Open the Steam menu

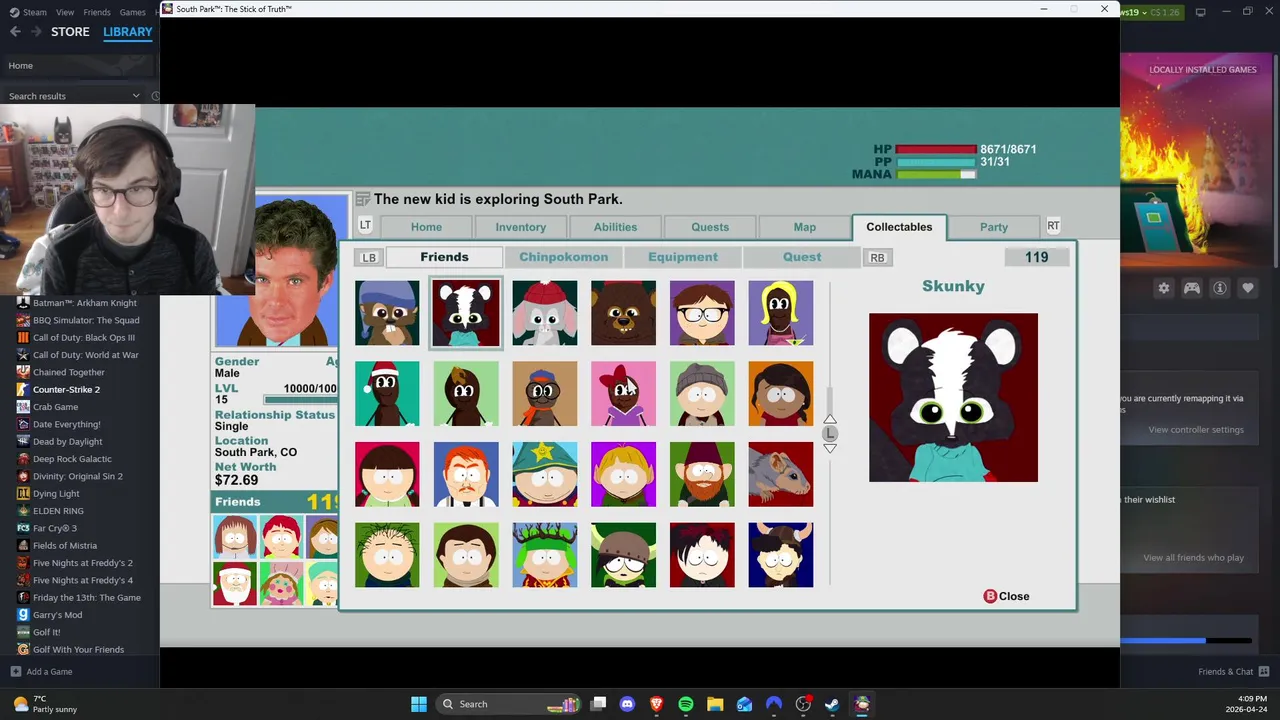pyautogui.click(x=27, y=12)
